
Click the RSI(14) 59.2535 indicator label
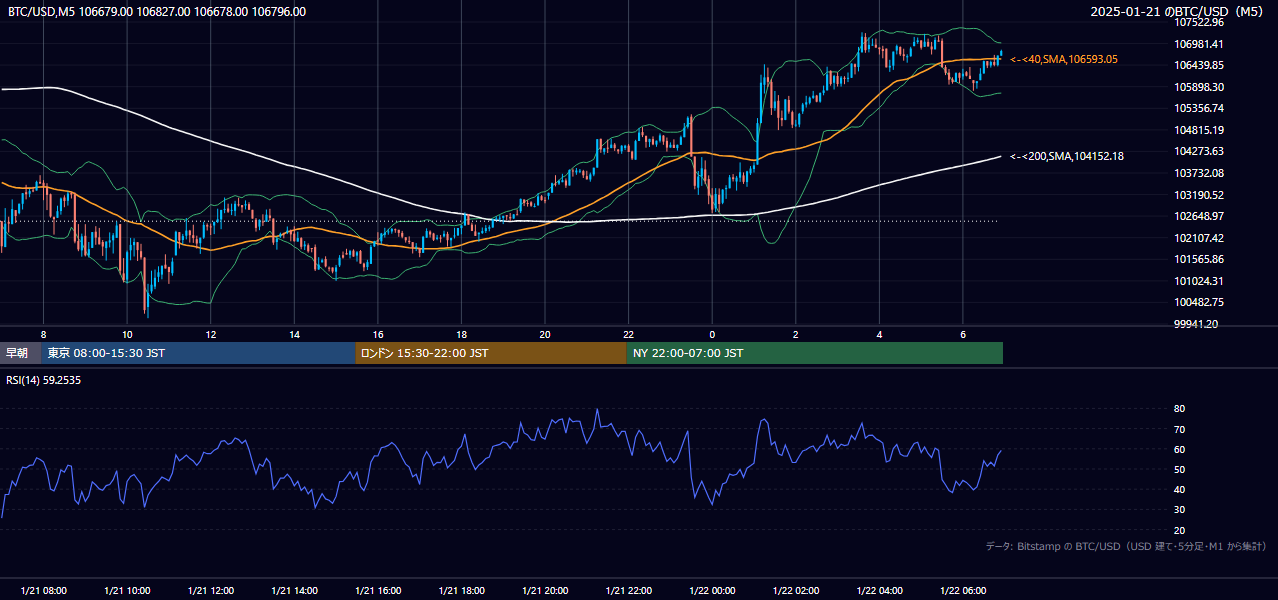[x=44, y=380]
